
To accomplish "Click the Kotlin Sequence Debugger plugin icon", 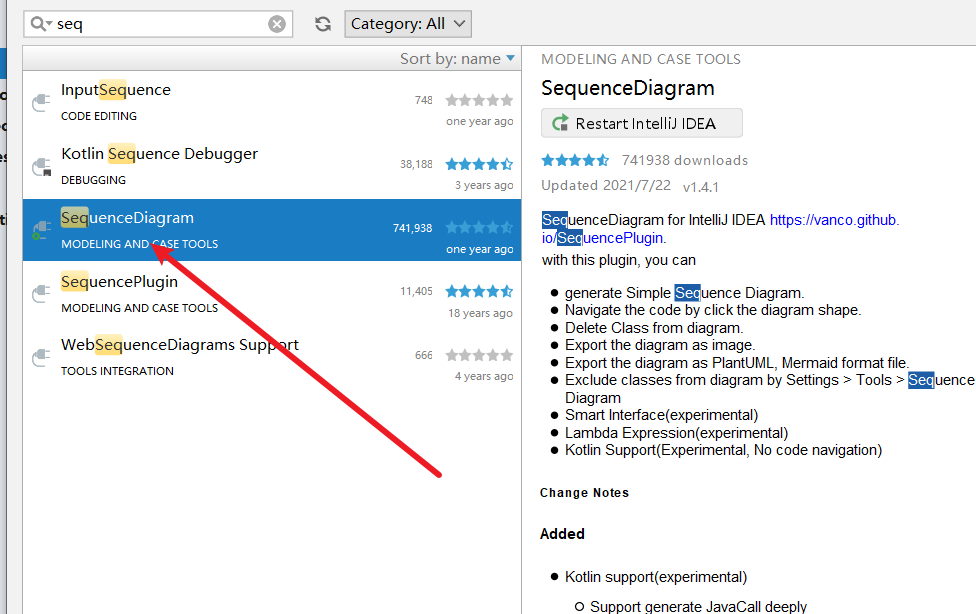I will point(41,166).
